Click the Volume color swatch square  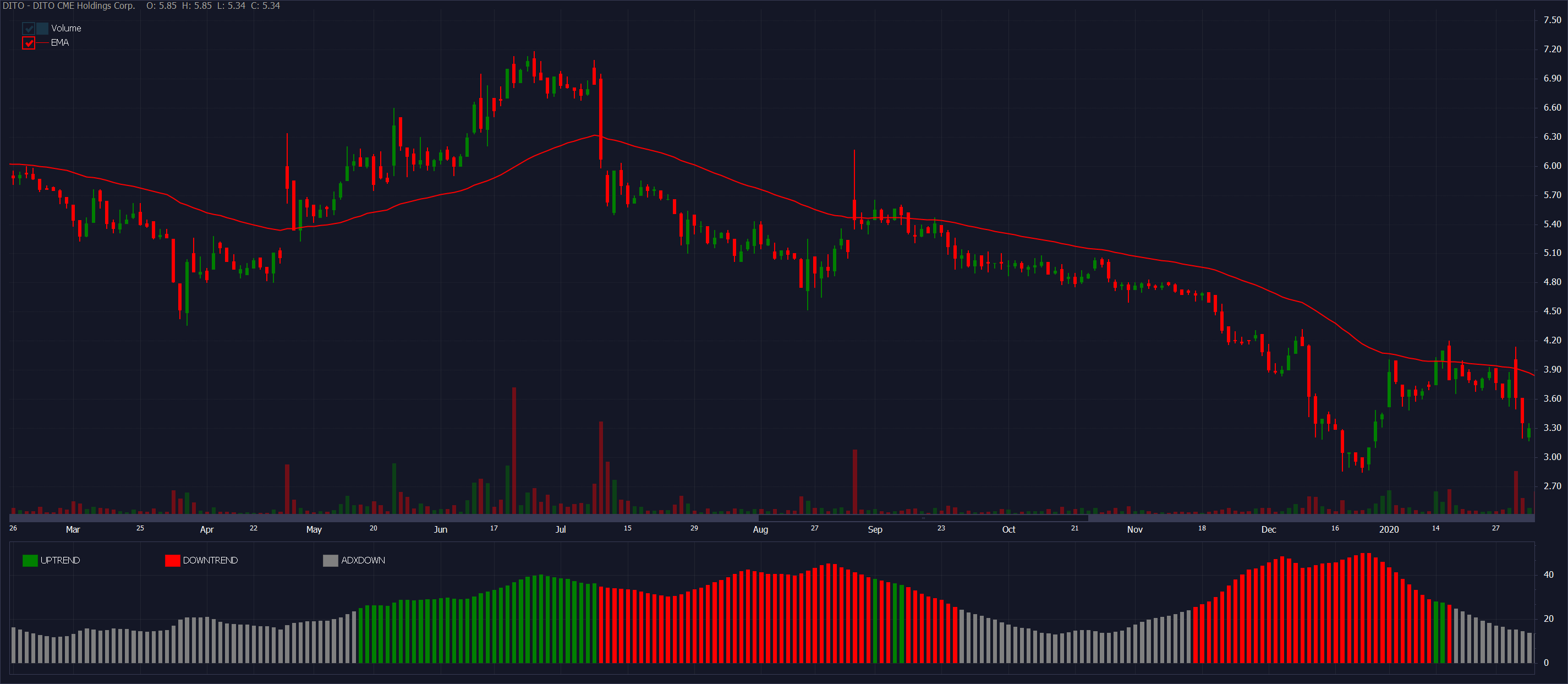[x=42, y=28]
